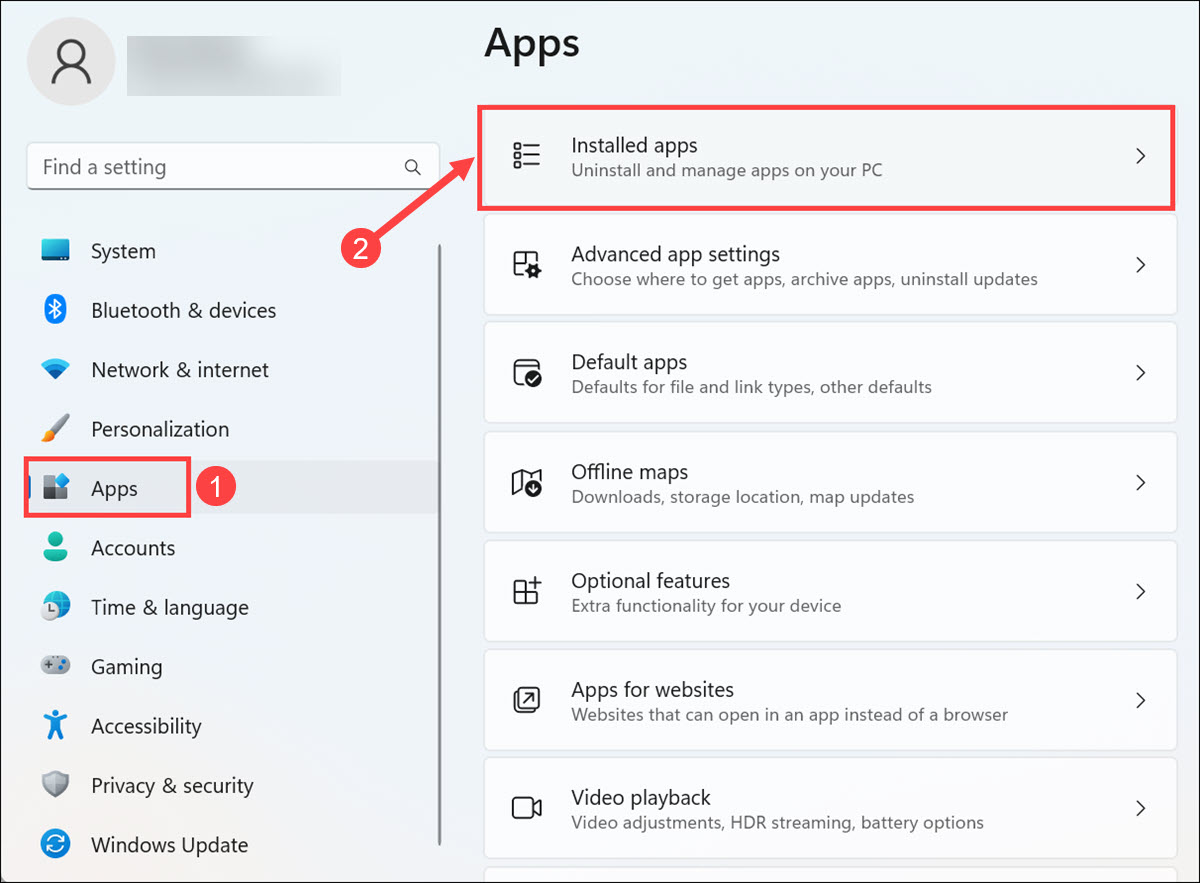The width and height of the screenshot is (1200, 883).
Task: Click the Privacy & security shield icon
Action: click(55, 785)
